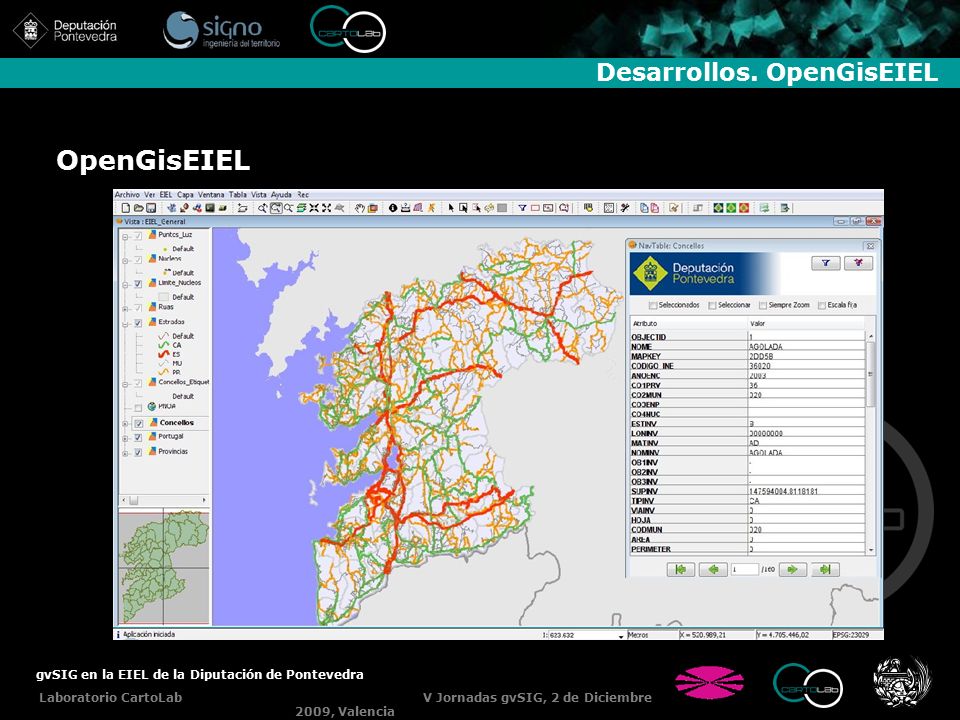
Task: Select the CA green road legend symbol
Action: point(163,345)
